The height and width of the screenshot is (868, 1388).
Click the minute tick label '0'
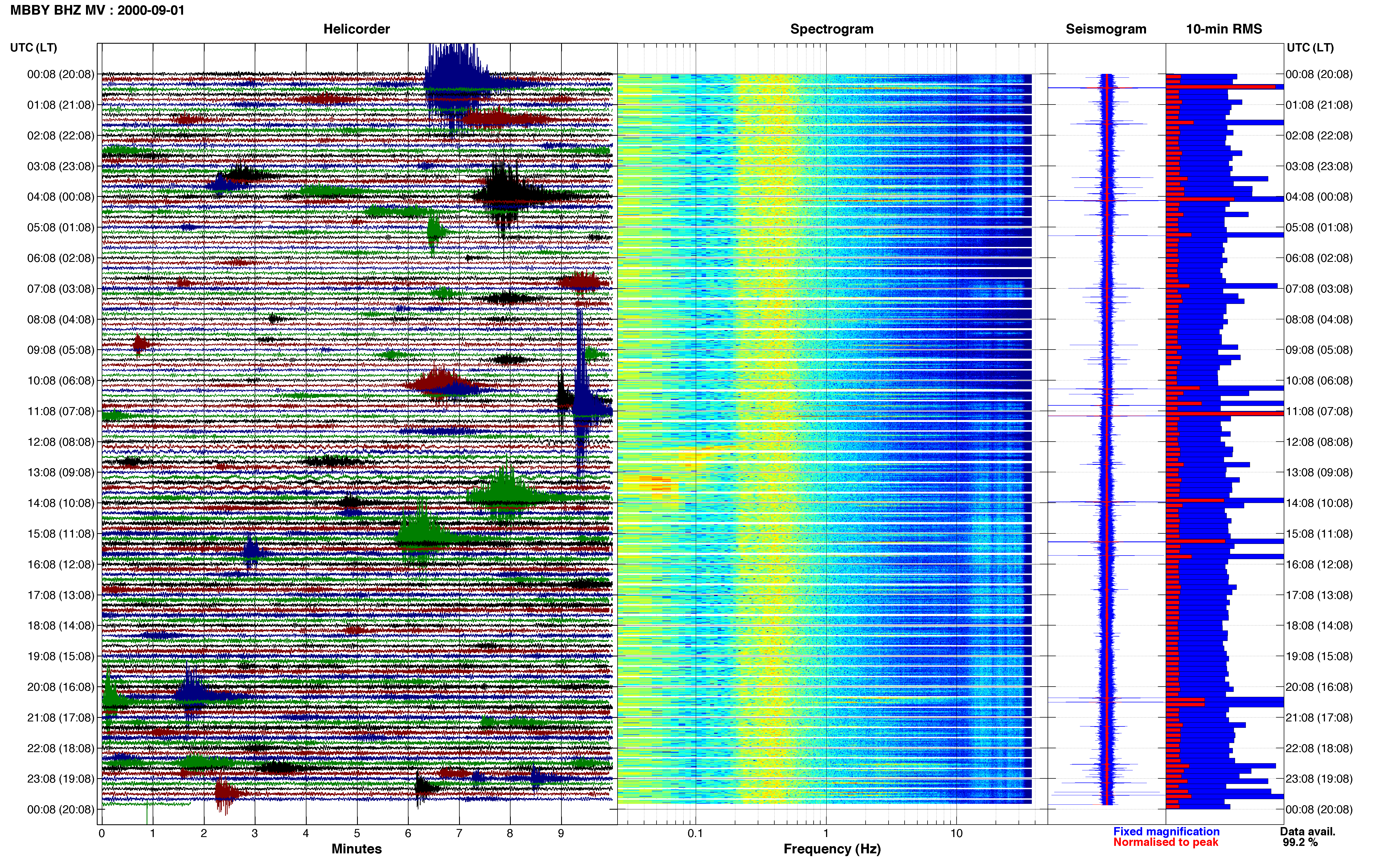click(101, 833)
